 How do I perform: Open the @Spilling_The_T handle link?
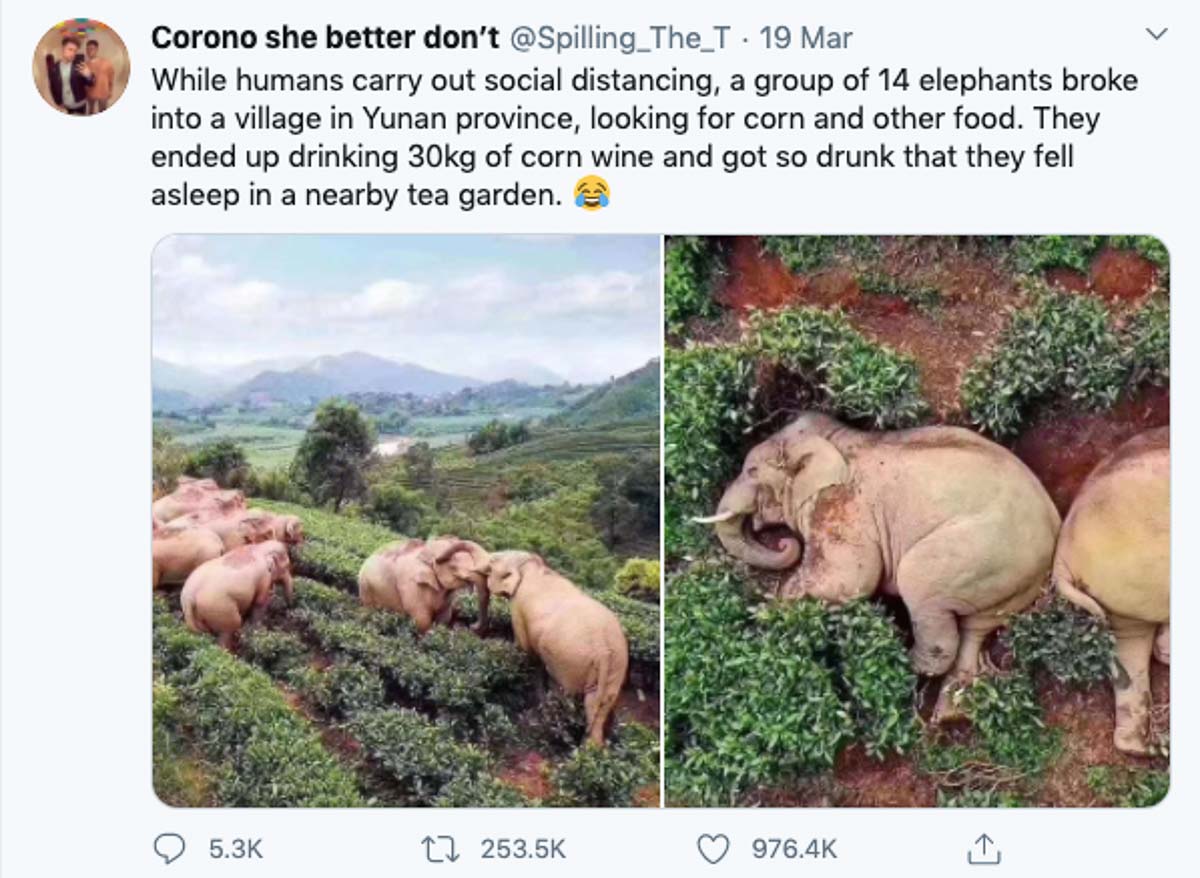click(621, 37)
